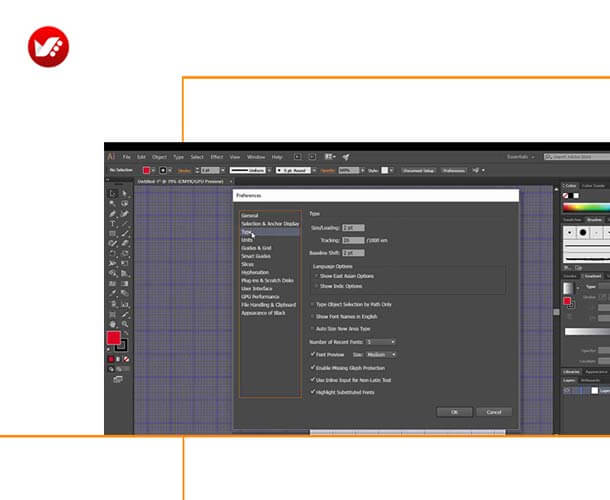This screenshot has height=500, width=610.
Task: Select the Lasso tool
Action: click(124, 204)
